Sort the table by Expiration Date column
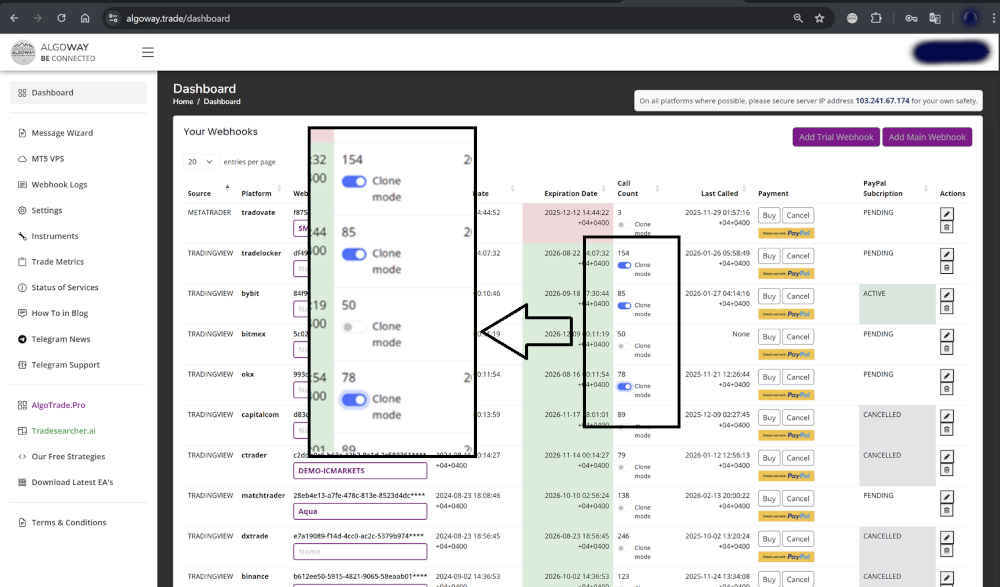This screenshot has height=587, width=1000. (570, 193)
